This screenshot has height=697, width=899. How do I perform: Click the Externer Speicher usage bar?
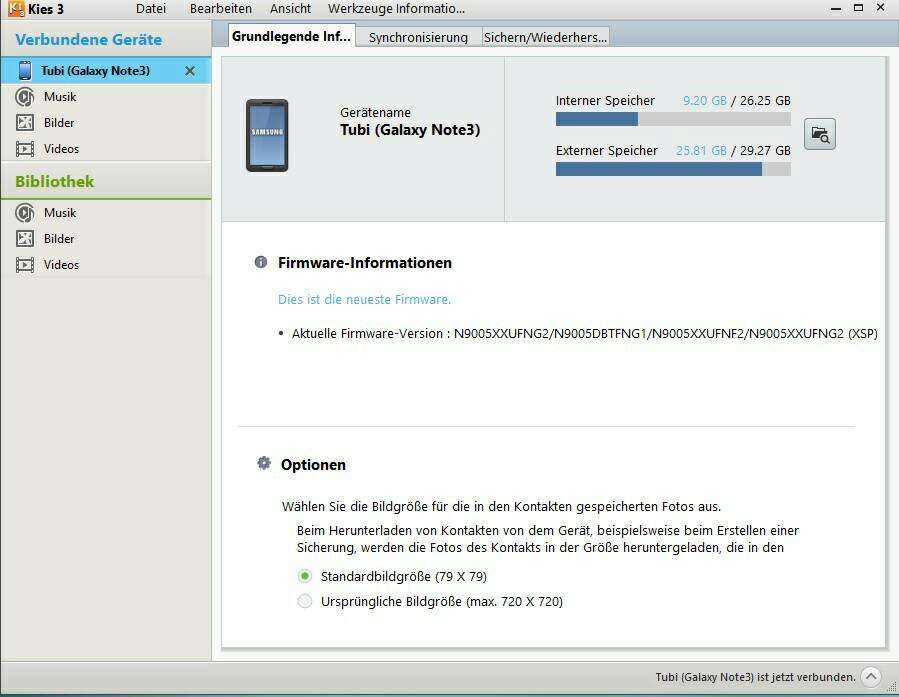pos(673,169)
